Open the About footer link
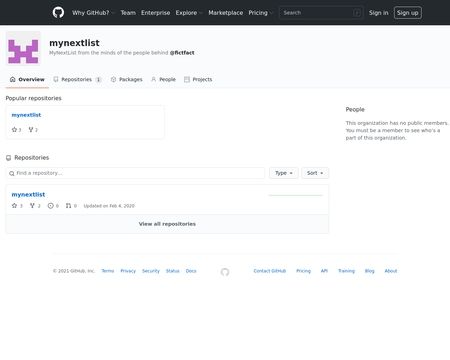The height and width of the screenshot is (360, 450). pos(391,271)
